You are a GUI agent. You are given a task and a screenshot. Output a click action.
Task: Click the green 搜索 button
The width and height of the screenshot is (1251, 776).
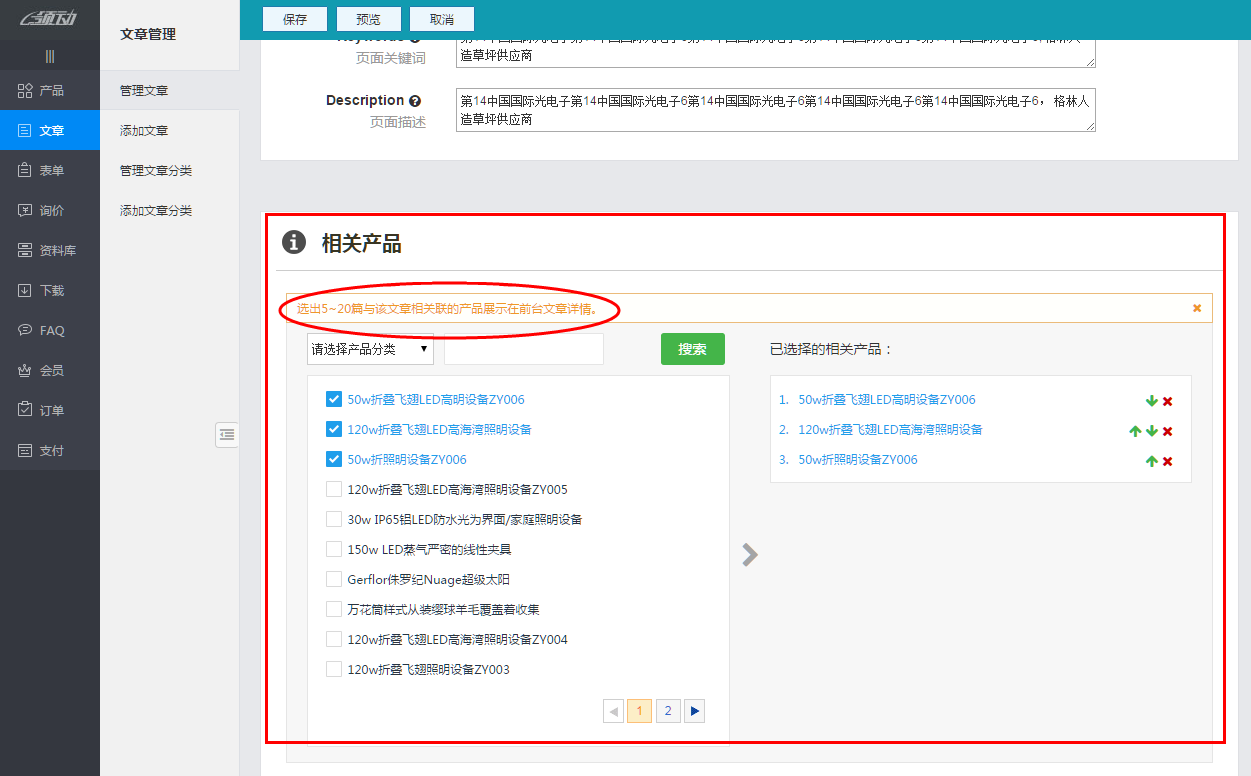tap(692, 348)
